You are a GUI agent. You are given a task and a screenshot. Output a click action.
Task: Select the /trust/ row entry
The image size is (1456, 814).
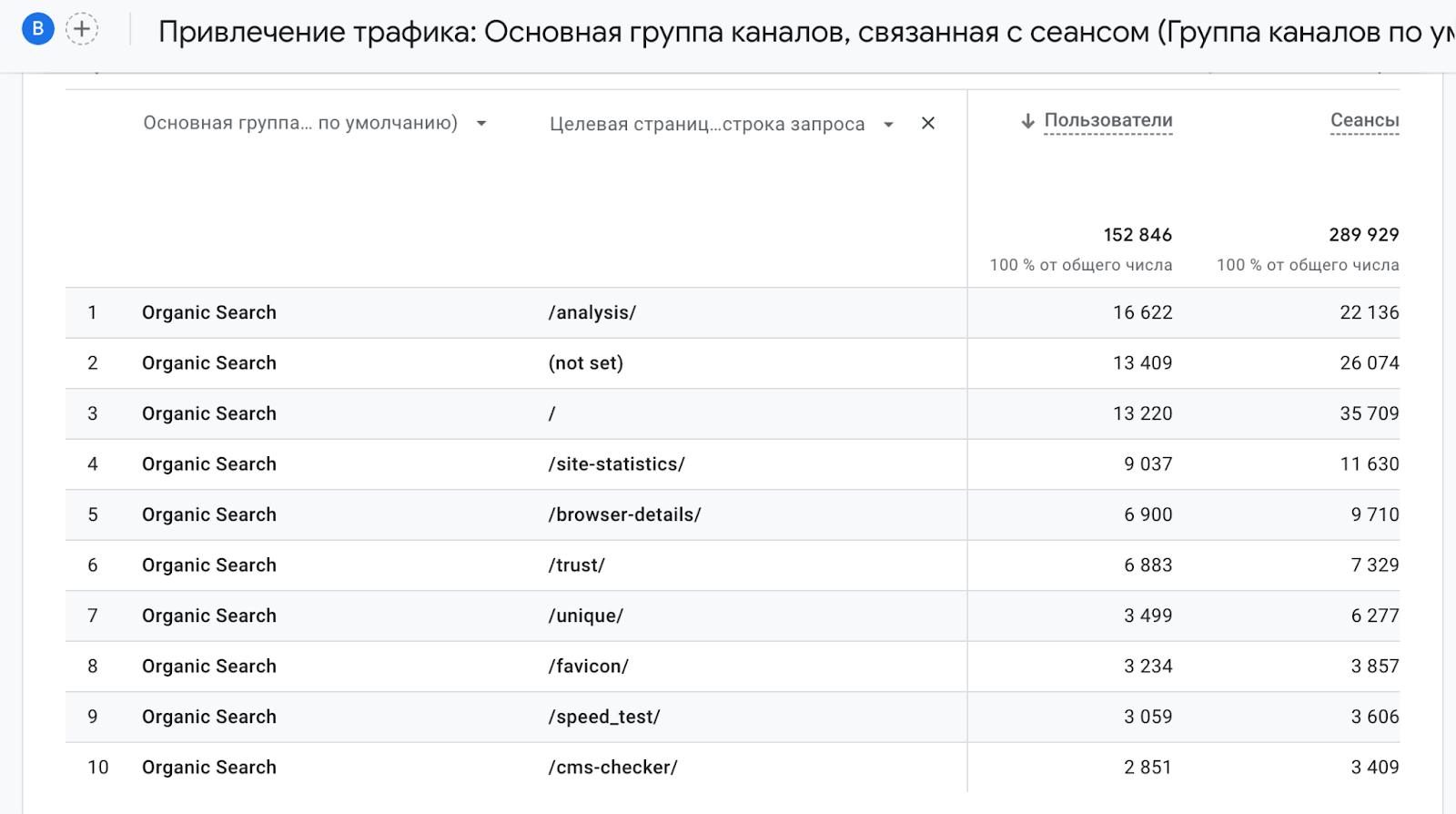576,565
